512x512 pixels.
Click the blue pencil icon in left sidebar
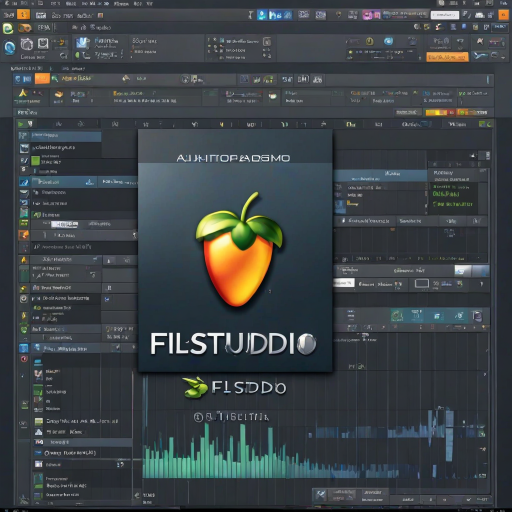point(24,182)
